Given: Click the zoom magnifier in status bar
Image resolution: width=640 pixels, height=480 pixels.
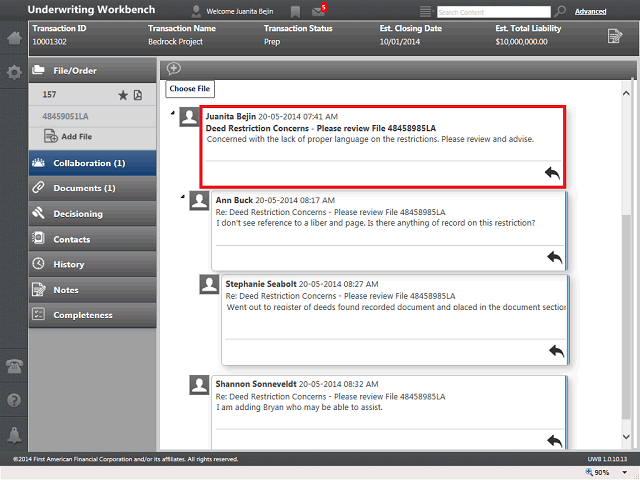Looking at the screenshot, I should (589, 472).
